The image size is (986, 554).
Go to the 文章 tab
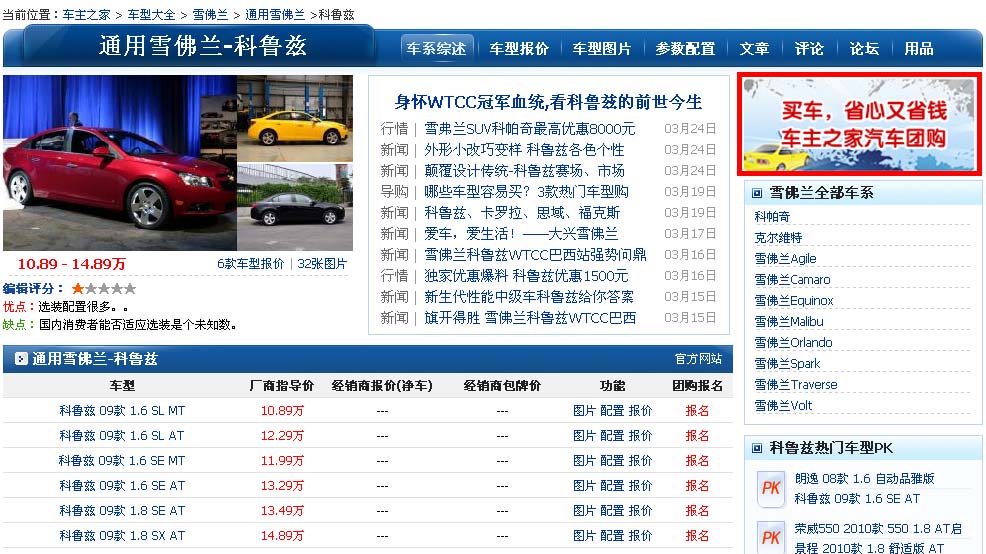click(754, 48)
